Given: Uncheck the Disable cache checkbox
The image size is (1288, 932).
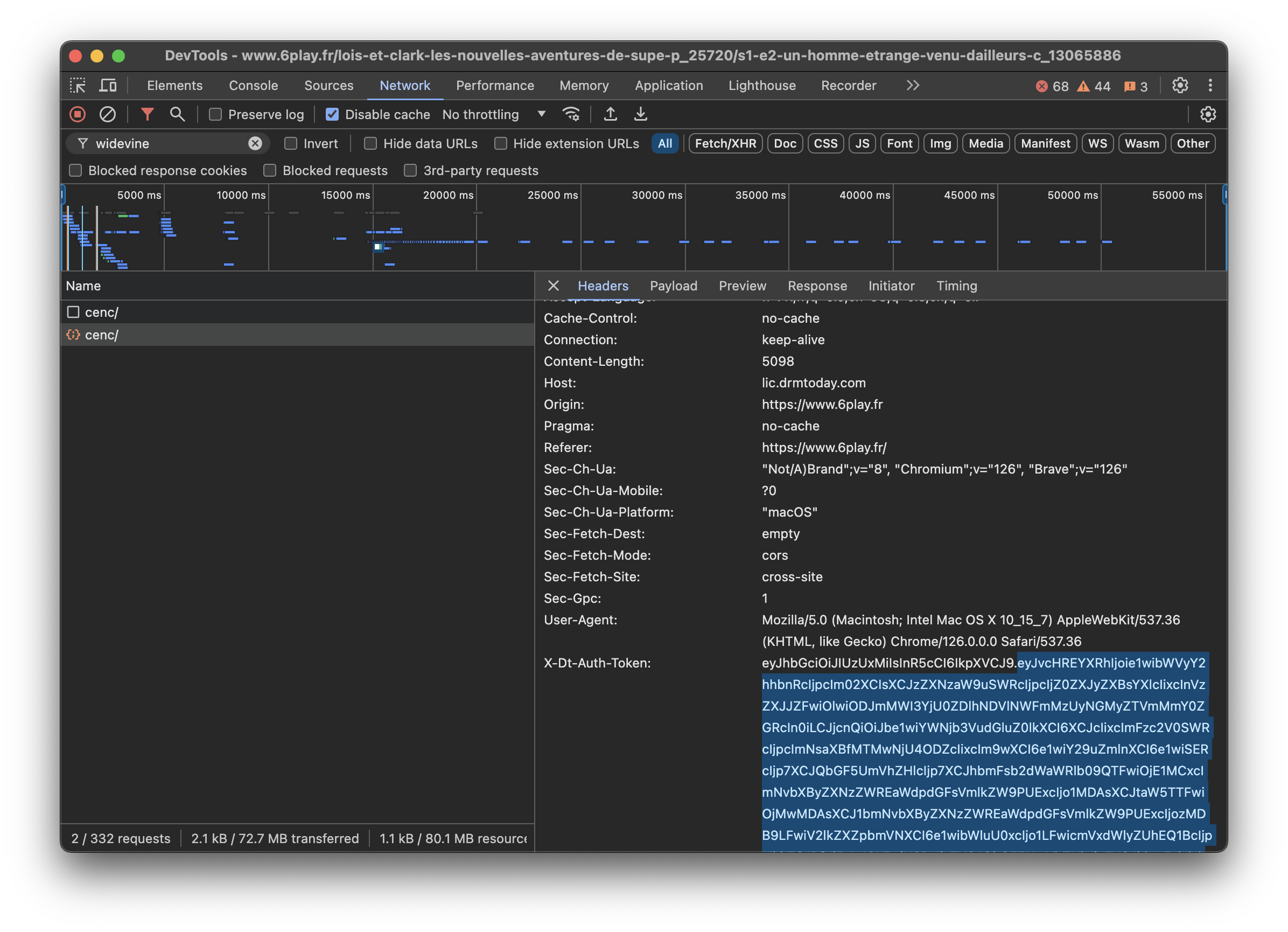Looking at the screenshot, I should point(332,114).
